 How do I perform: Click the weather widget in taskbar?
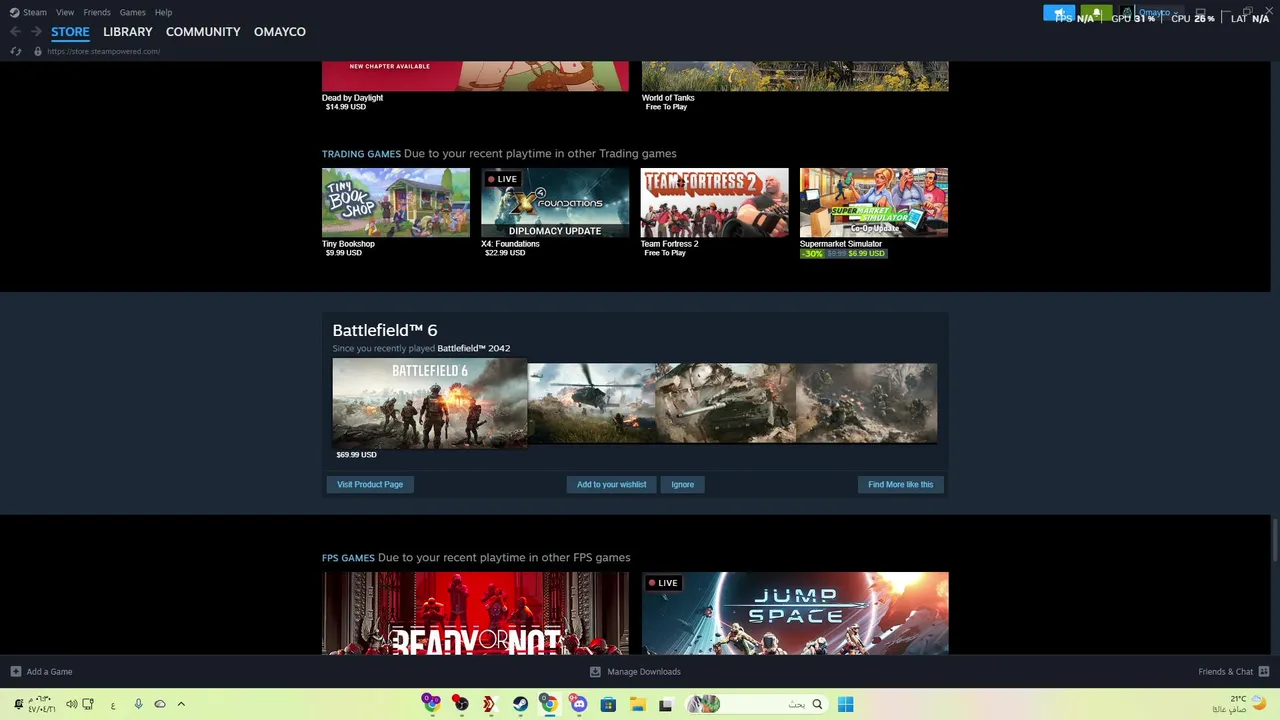(x=1240, y=704)
